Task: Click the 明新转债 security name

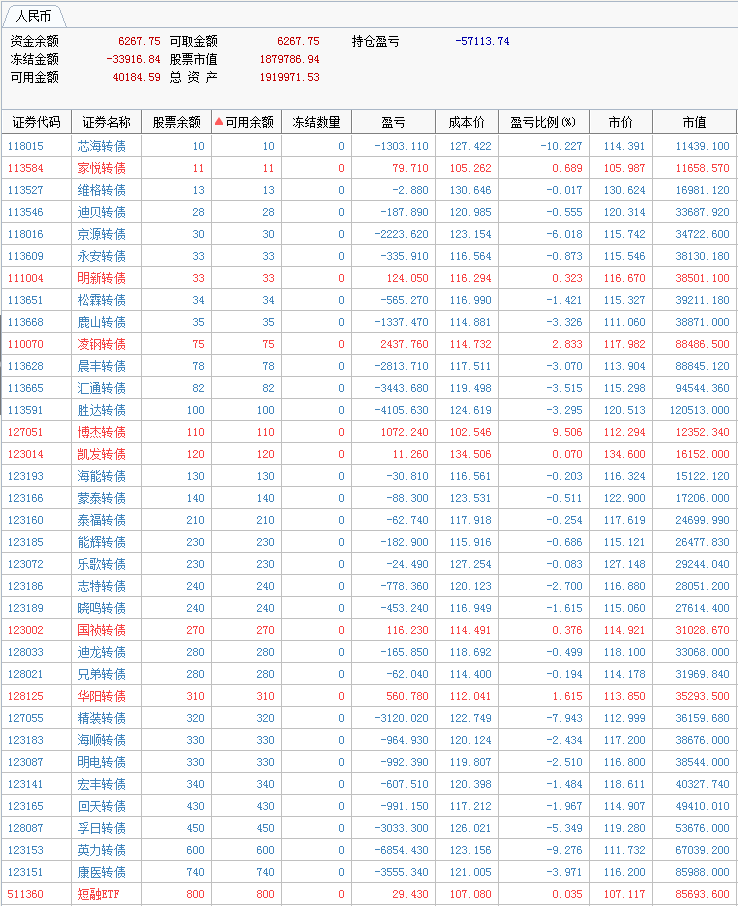Action: click(x=102, y=278)
